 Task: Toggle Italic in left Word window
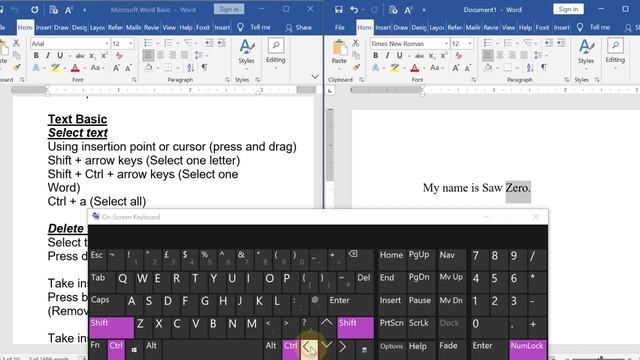tap(48, 56)
